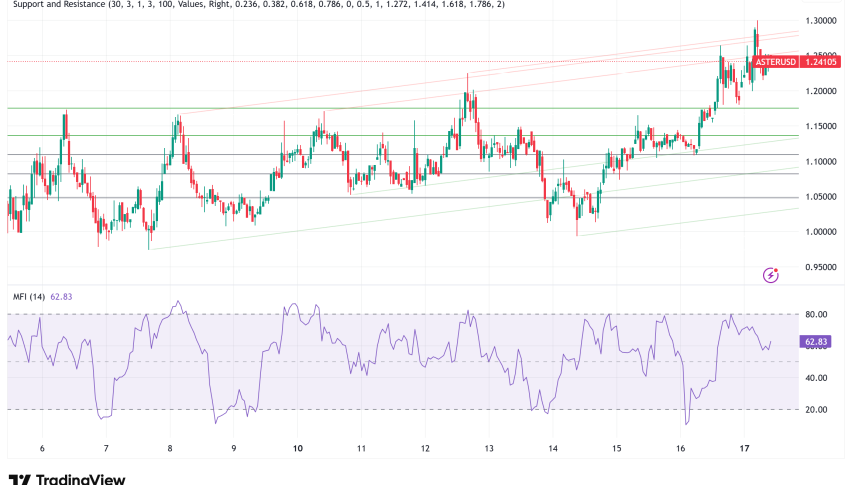
Task: Select date 13 on the time axis
Action: point(489,449)
